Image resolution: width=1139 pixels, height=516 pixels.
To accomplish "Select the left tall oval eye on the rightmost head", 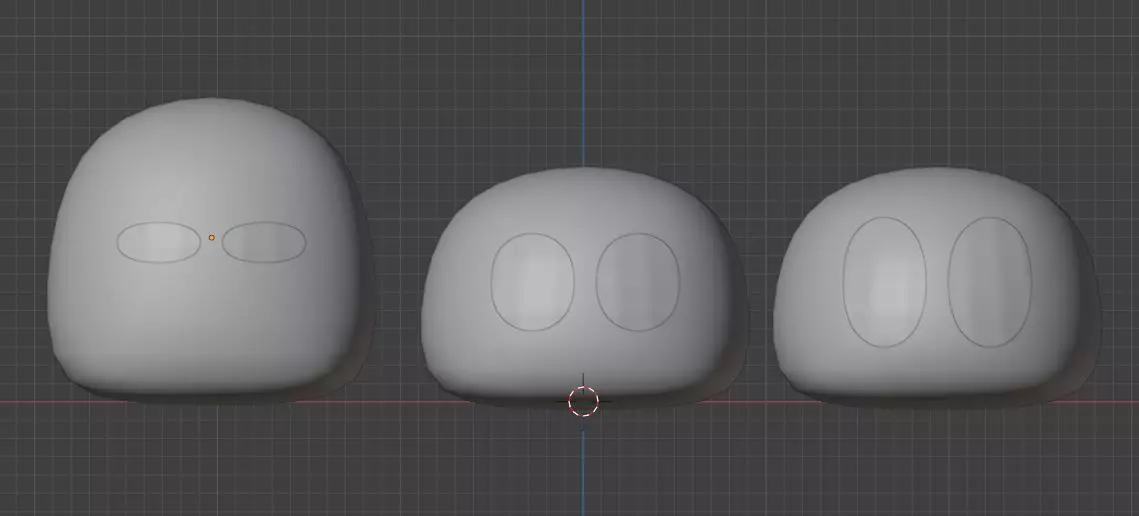I will point(884,282).
